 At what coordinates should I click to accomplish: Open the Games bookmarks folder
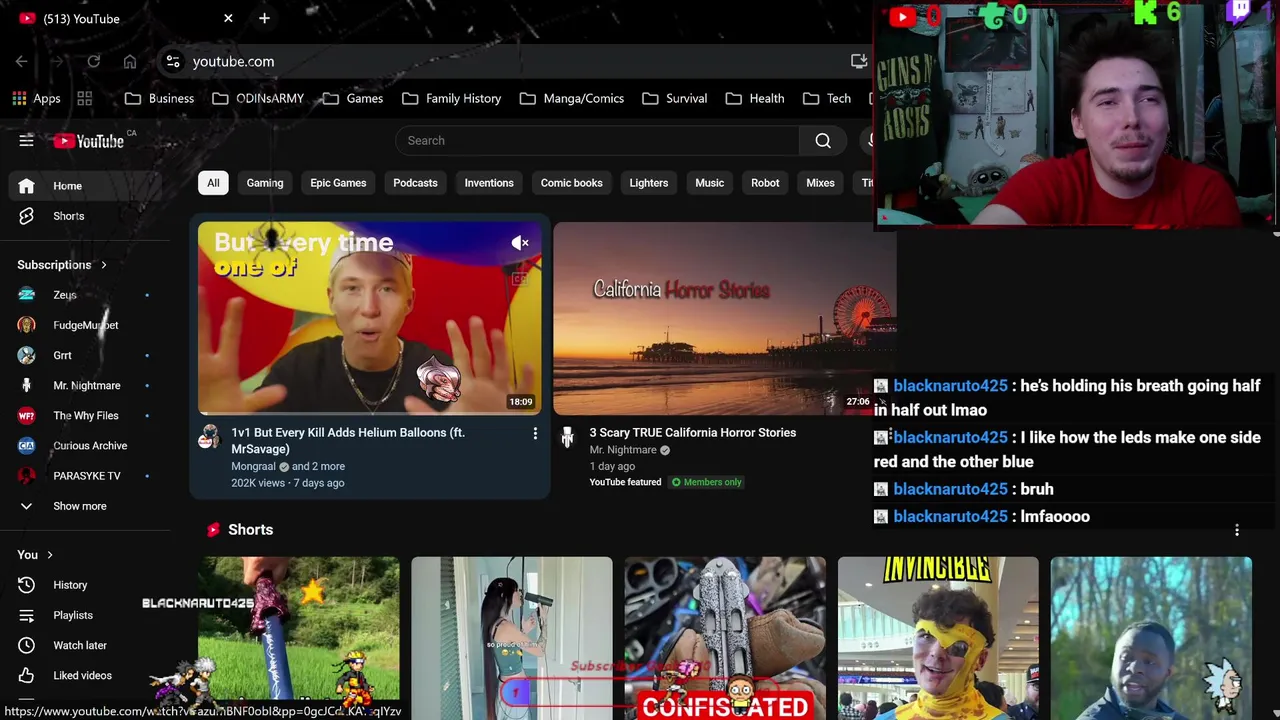tap(353, 98)
